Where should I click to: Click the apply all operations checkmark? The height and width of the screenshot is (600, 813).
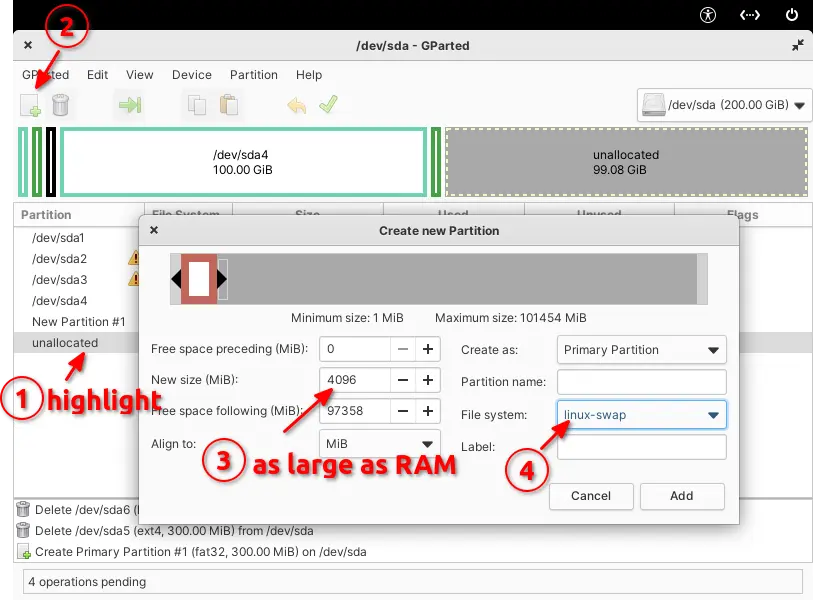tap(328, 105)
